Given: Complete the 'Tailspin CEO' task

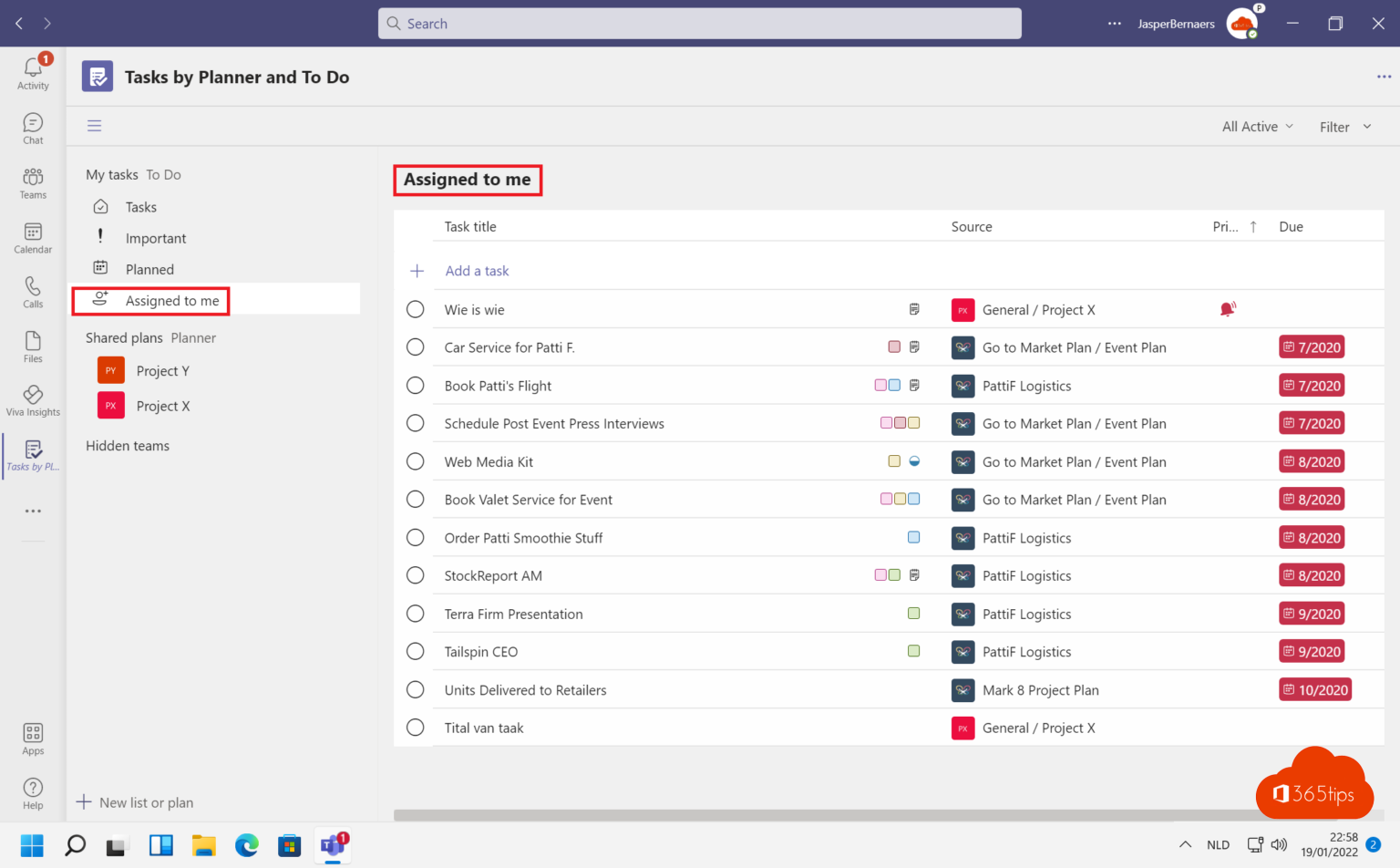Looking at the screenshot, I should [415, 651].
